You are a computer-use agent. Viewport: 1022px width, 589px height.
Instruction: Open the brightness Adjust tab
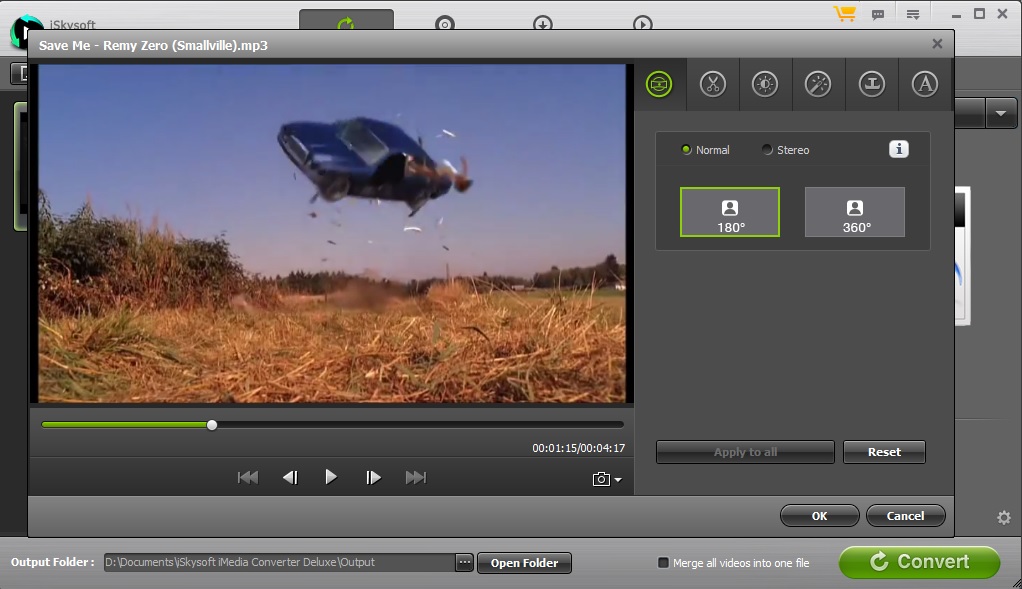[x=765, y=84]
